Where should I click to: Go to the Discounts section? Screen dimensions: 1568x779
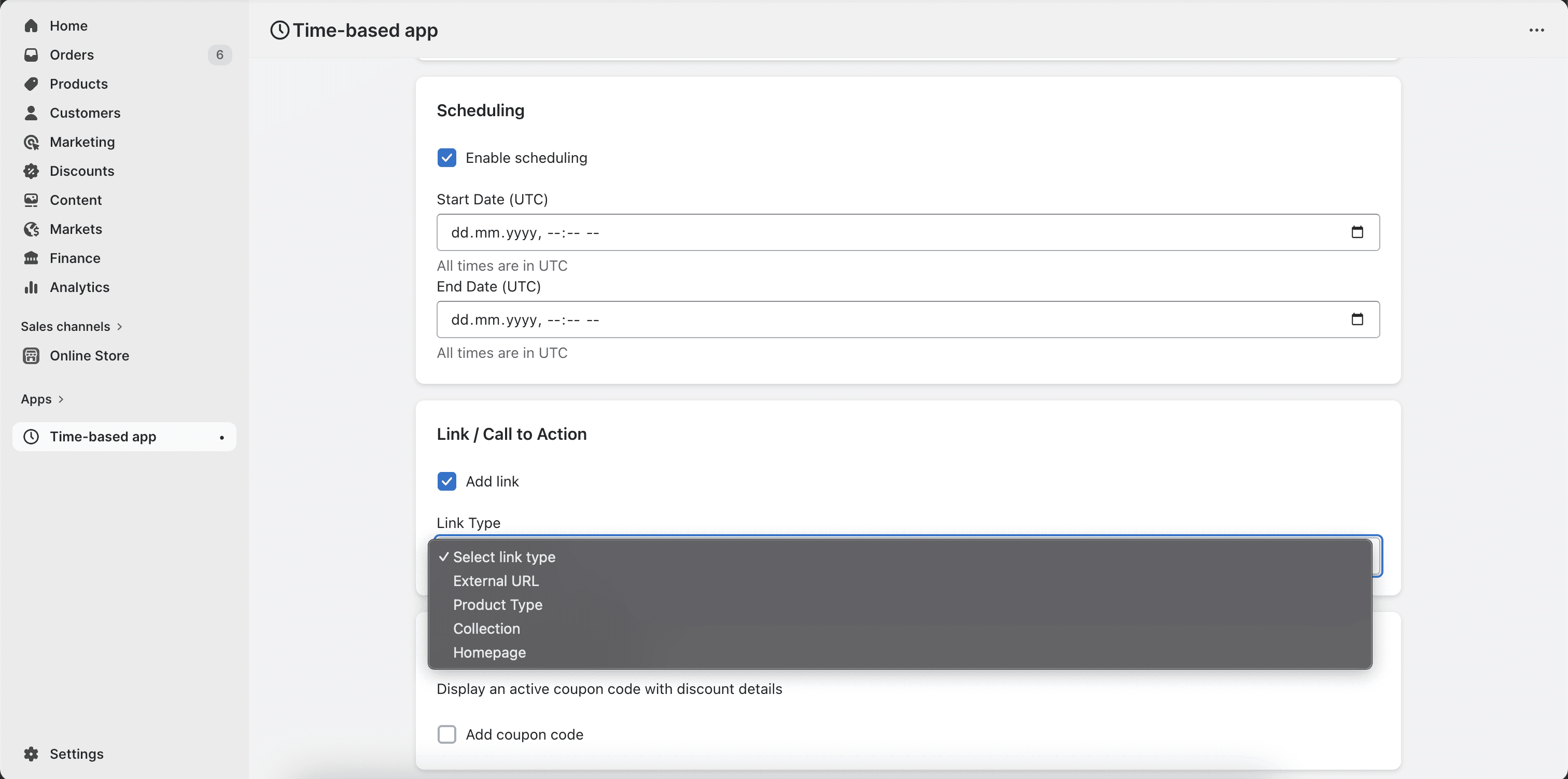(81, 171)
